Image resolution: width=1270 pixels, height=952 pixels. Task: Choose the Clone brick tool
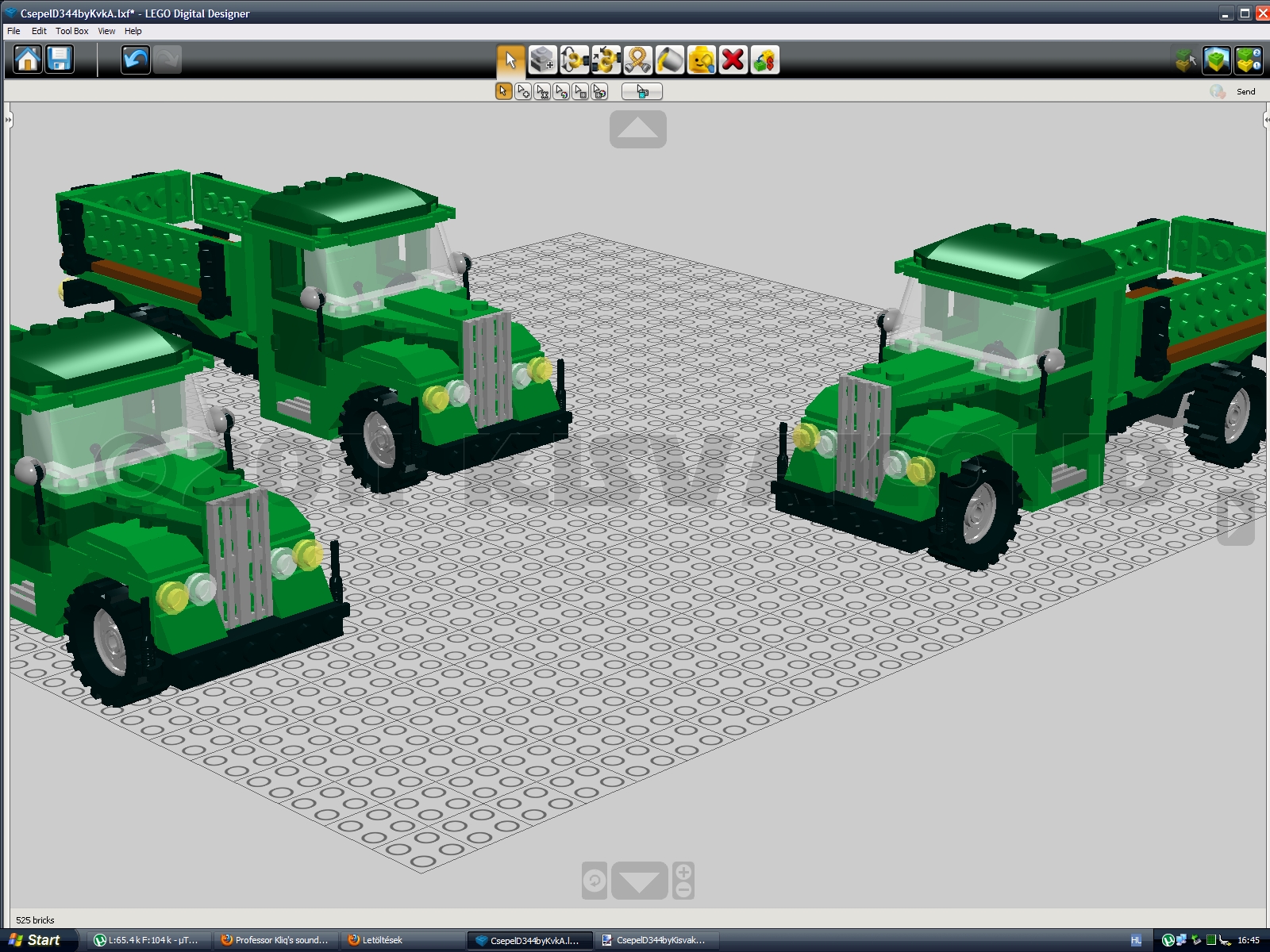(542, 59)
